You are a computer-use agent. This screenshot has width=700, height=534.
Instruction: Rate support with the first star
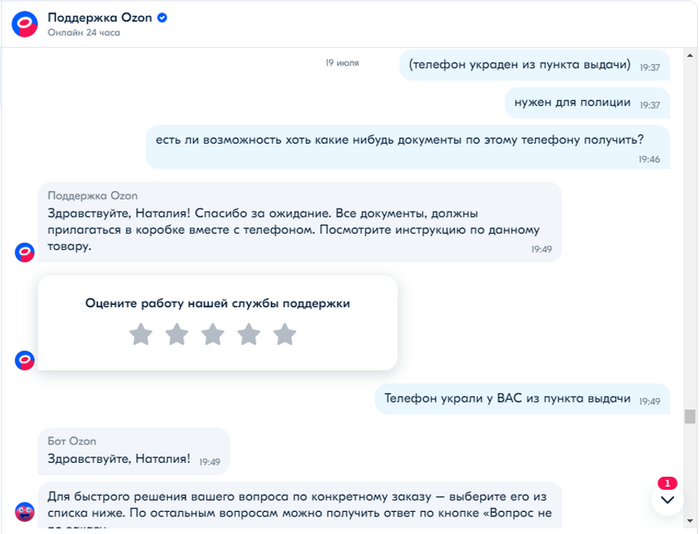tap(141, 334)
